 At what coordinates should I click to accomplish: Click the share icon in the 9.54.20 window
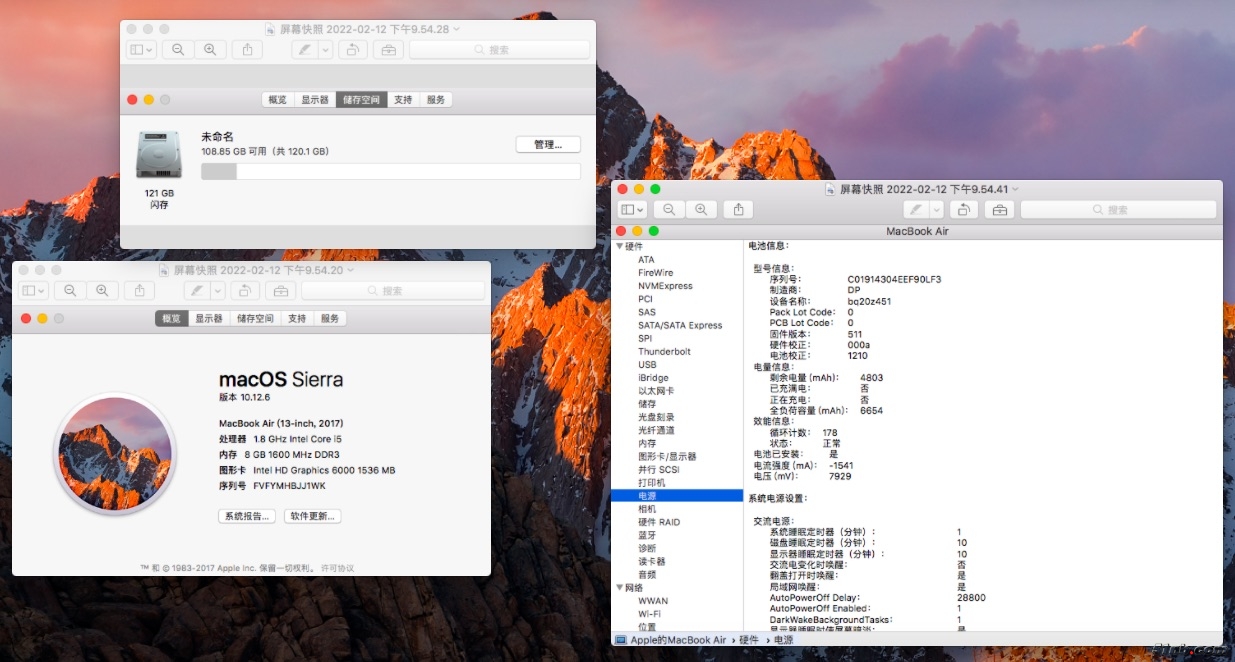pyautogui.click(x=139, y=290)
